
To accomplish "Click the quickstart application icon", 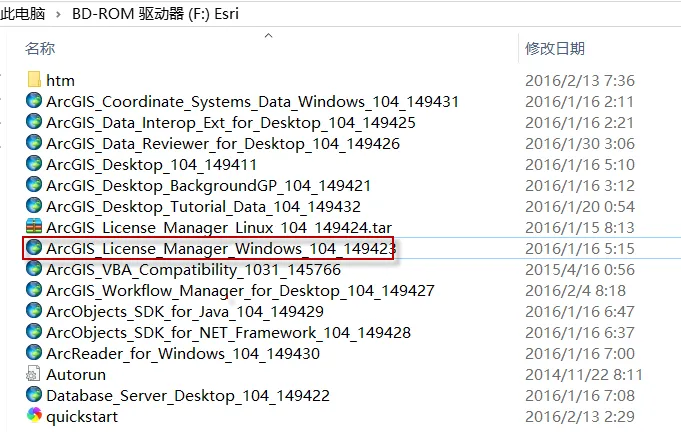I will 34,416.
